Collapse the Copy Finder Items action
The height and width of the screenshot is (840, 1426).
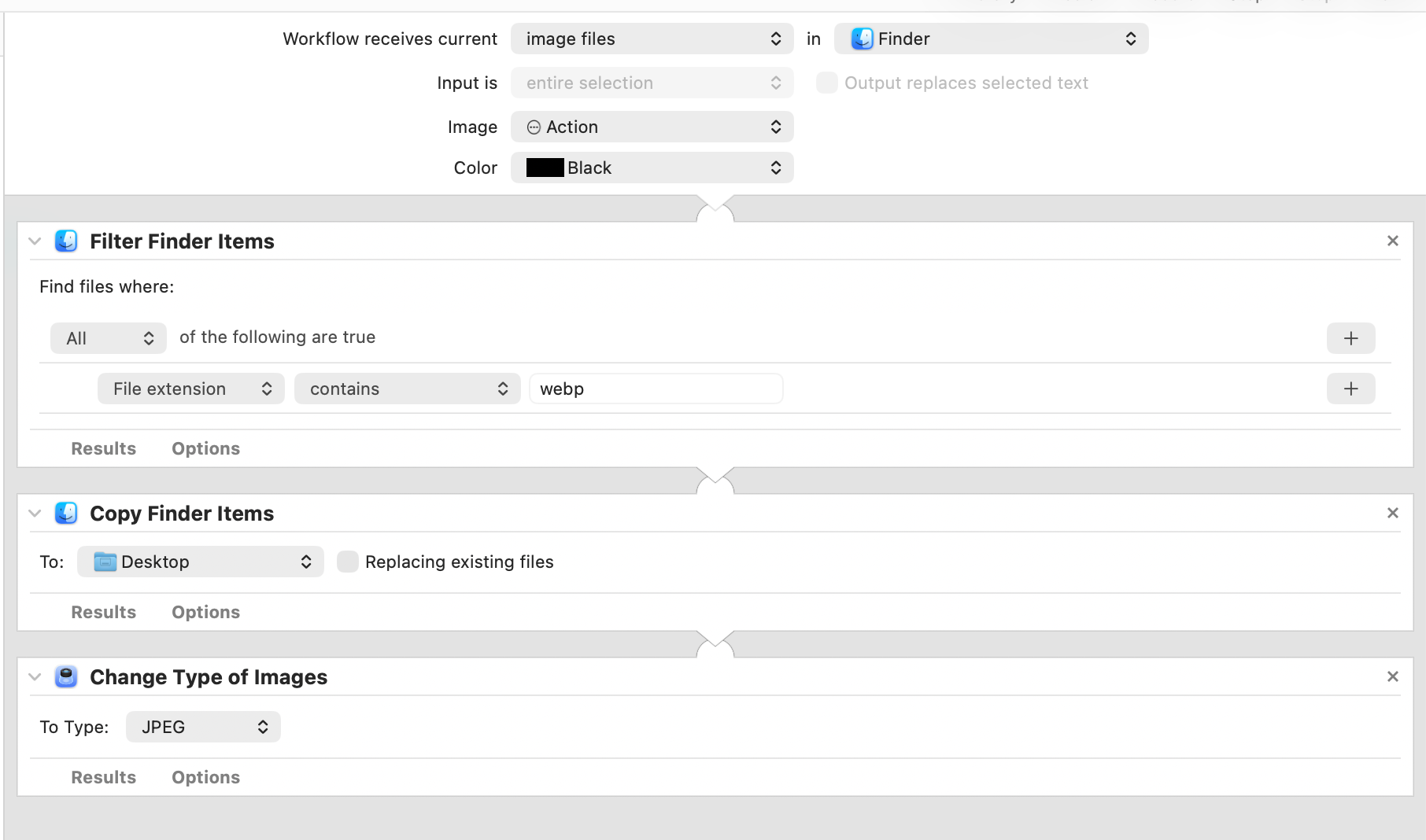(35, 513)
